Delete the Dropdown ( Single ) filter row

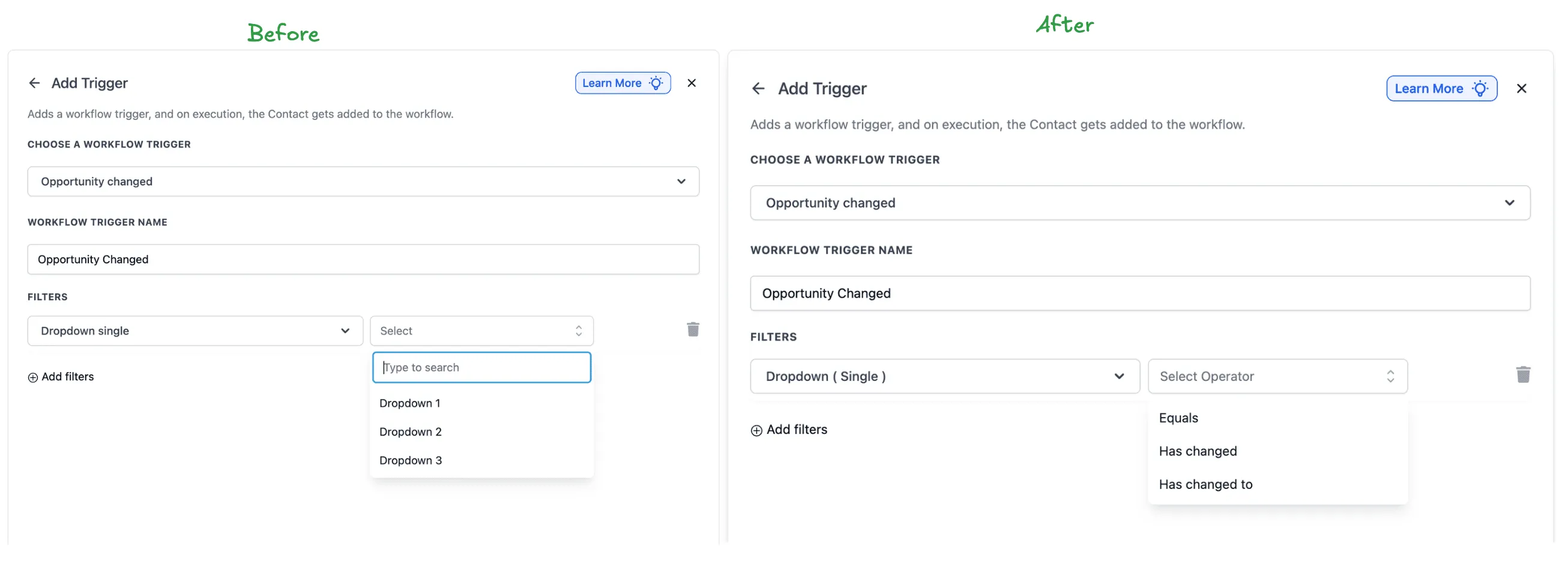pos(1524,375)
